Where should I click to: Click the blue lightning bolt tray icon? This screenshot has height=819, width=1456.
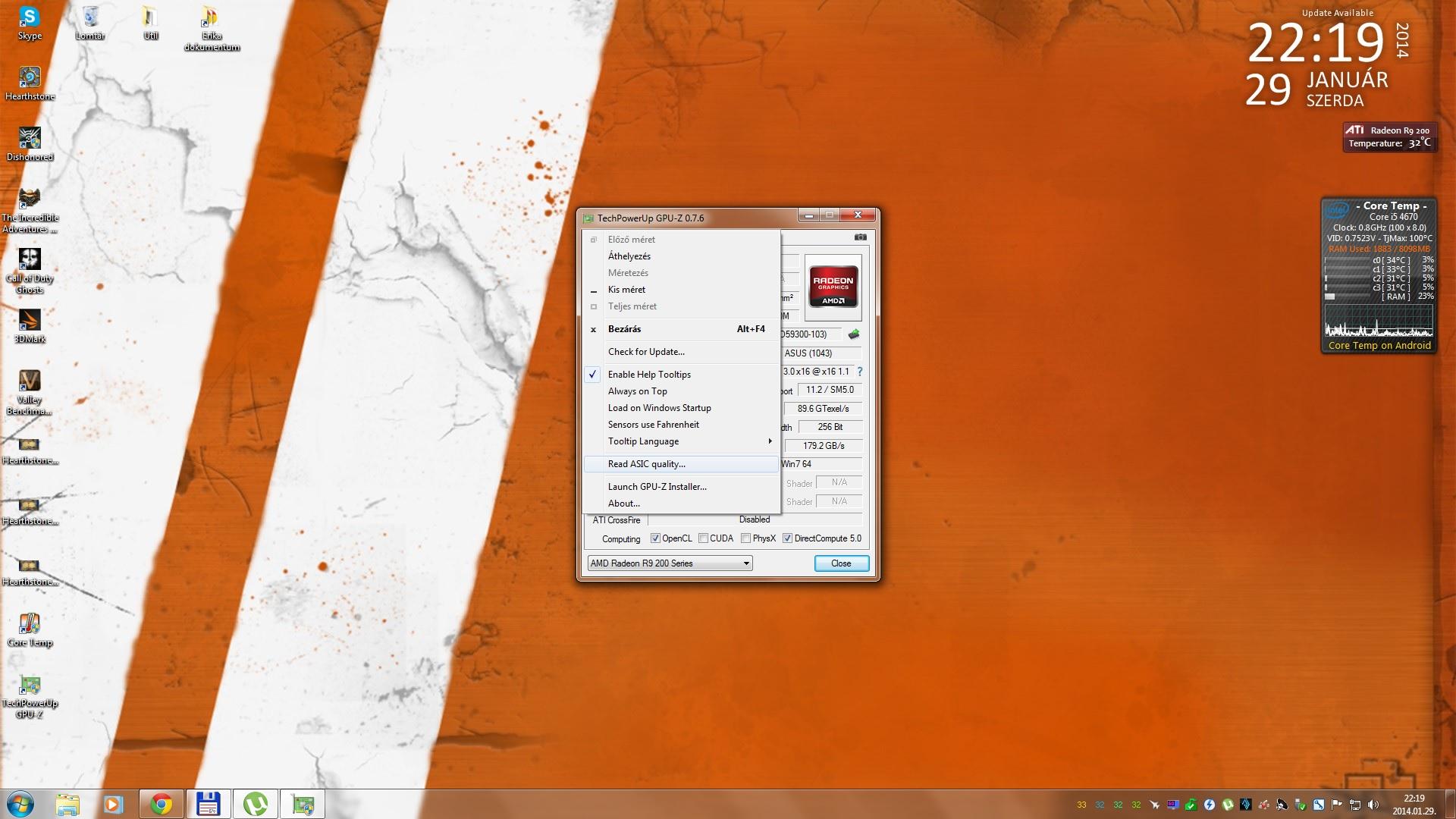pos(1209,805)
